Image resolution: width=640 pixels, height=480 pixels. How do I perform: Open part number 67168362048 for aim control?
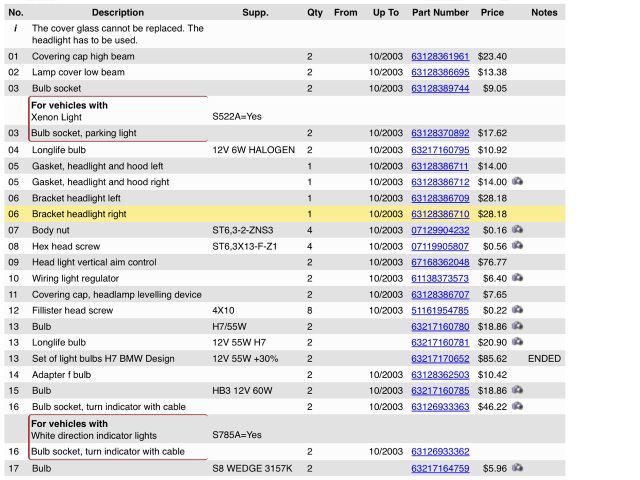click(x=440, y=262)
